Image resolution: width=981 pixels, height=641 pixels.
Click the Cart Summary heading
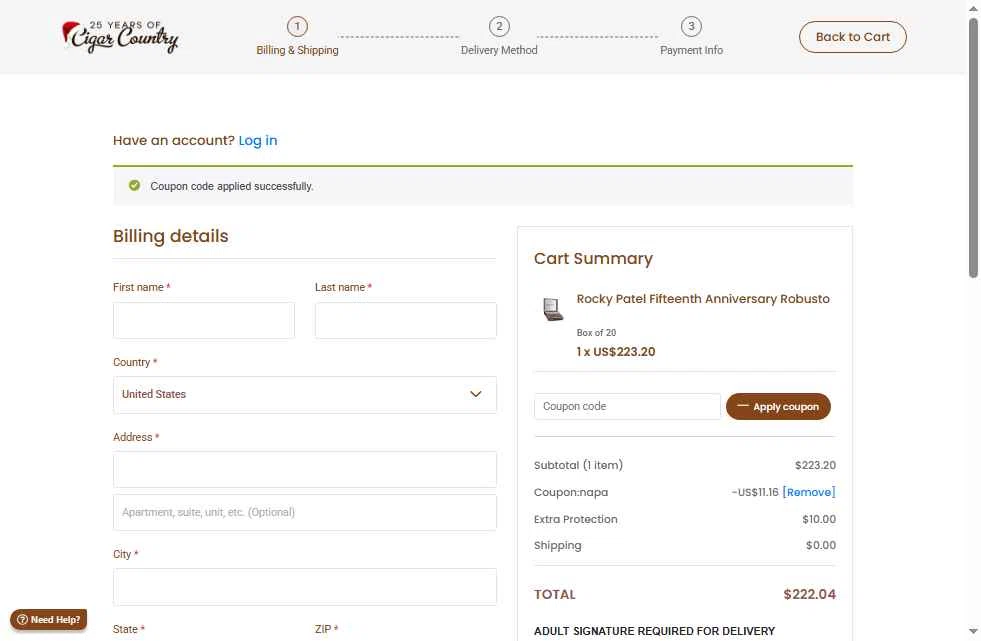click(593, 258)
